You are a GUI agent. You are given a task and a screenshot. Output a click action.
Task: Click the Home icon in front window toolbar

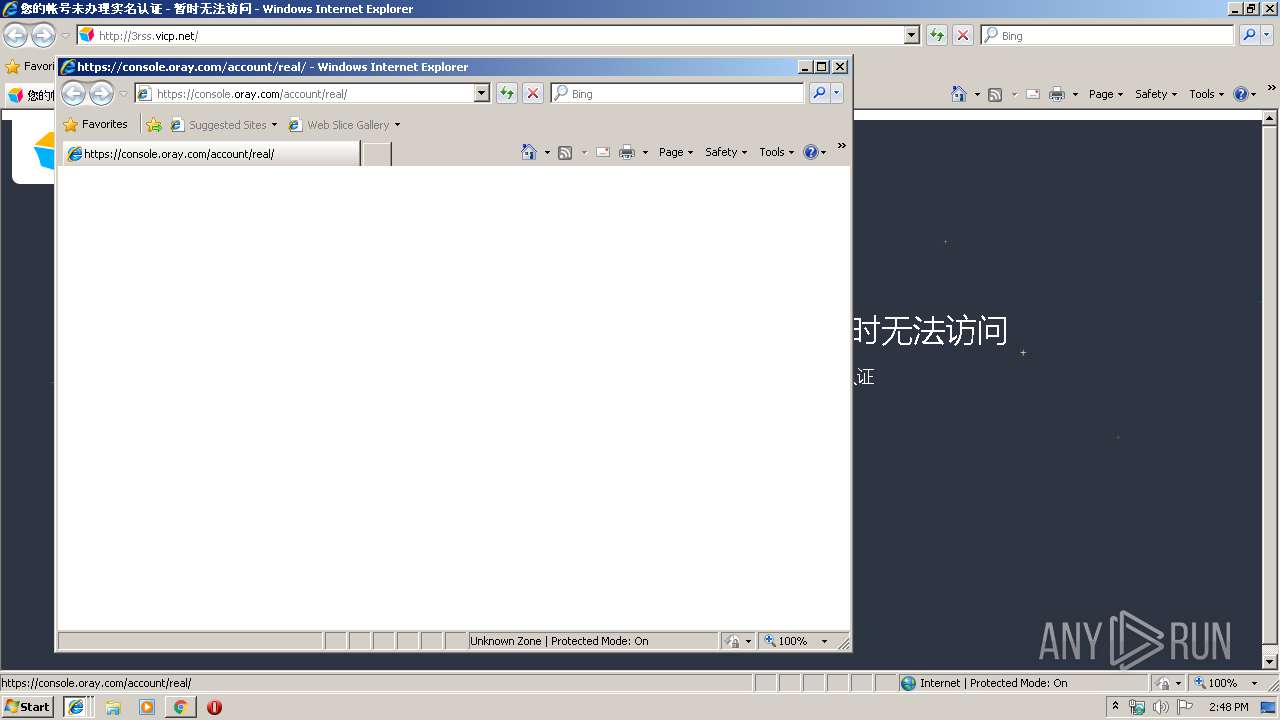coord(529,152)
